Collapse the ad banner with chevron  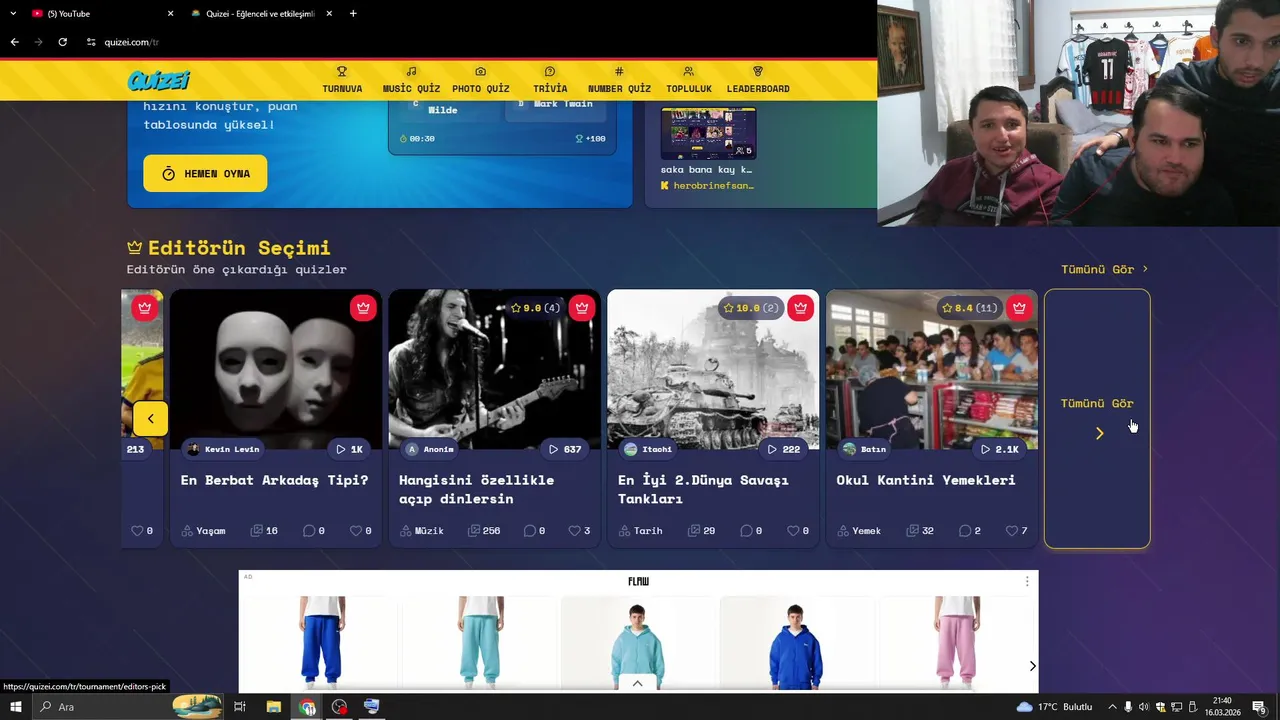tap(637, 683)
